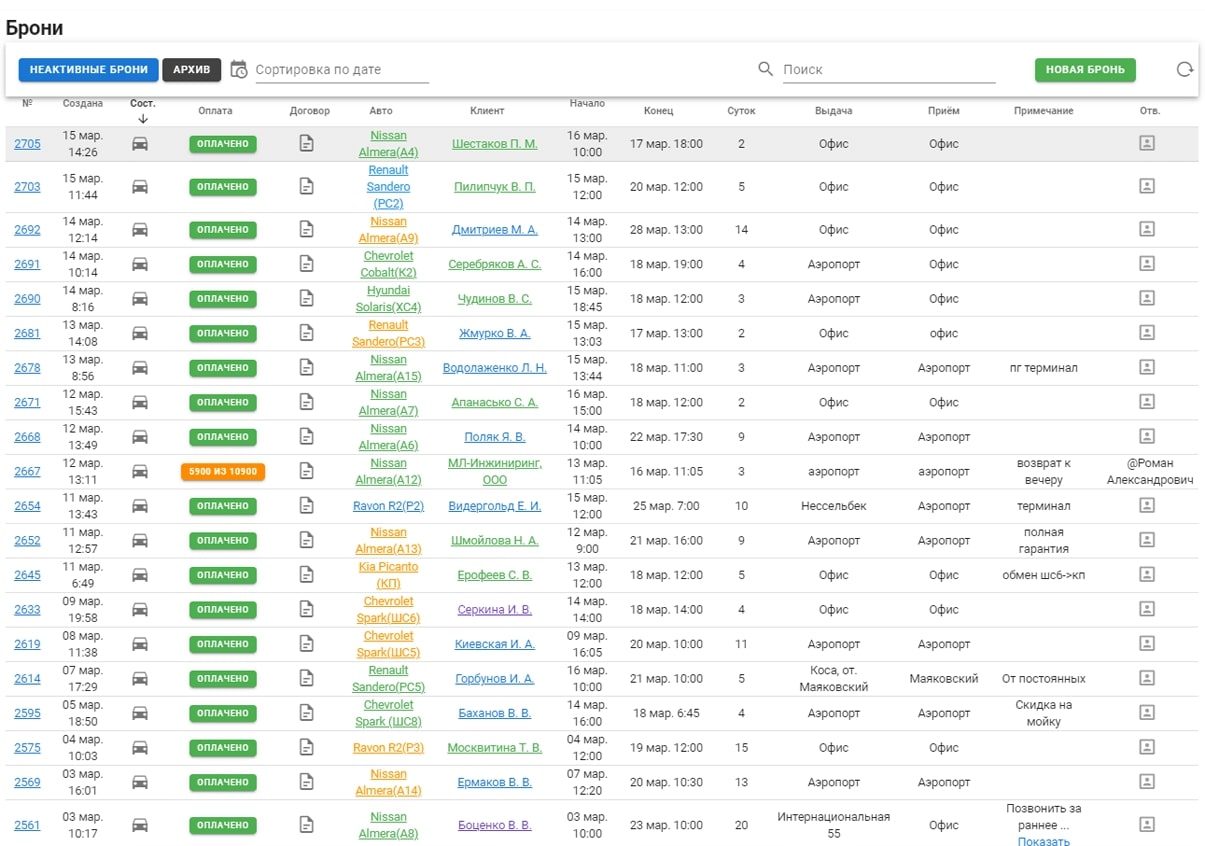Open client Москвитина Т. В.

pyautogui.click(x=494, y=747)
